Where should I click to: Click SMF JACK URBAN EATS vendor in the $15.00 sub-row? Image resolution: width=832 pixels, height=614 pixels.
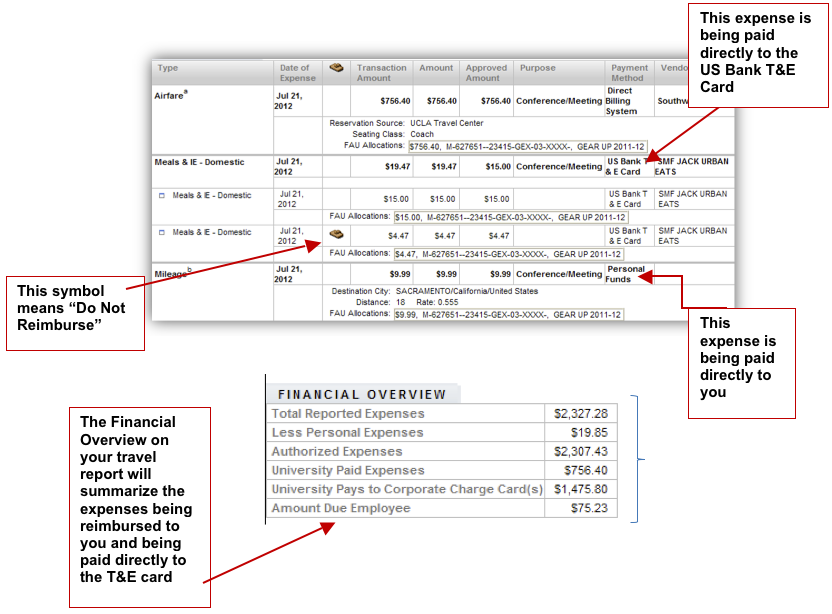point(692,199)
